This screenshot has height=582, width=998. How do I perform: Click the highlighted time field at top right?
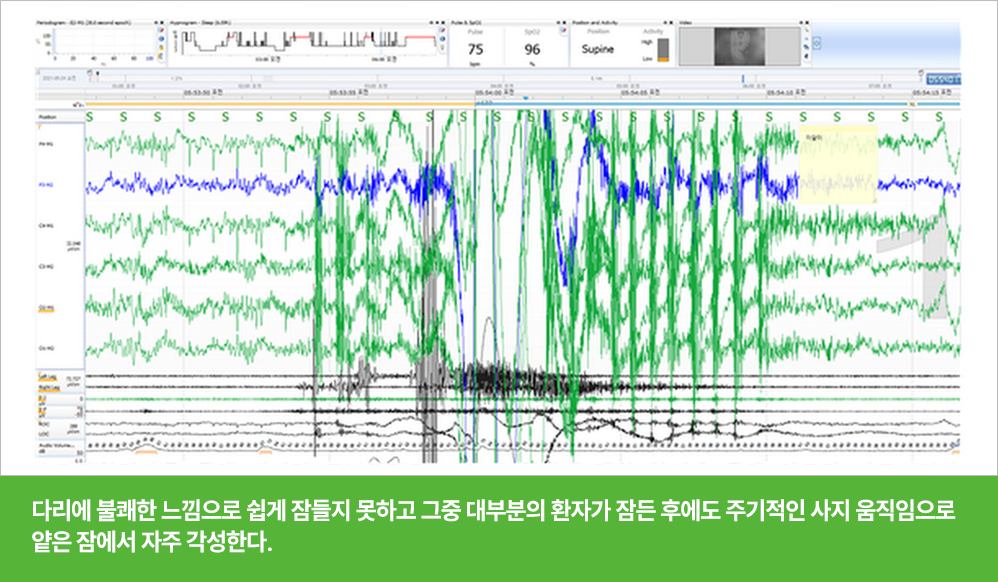point(943,79)
